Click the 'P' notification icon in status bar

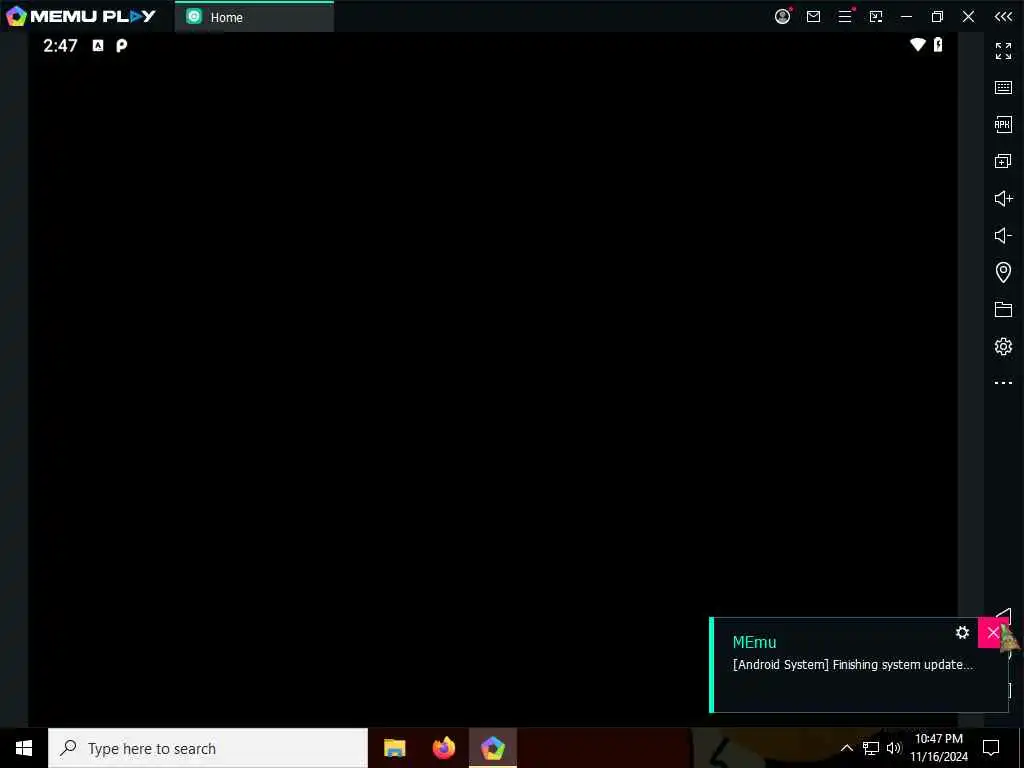[121, 45]
